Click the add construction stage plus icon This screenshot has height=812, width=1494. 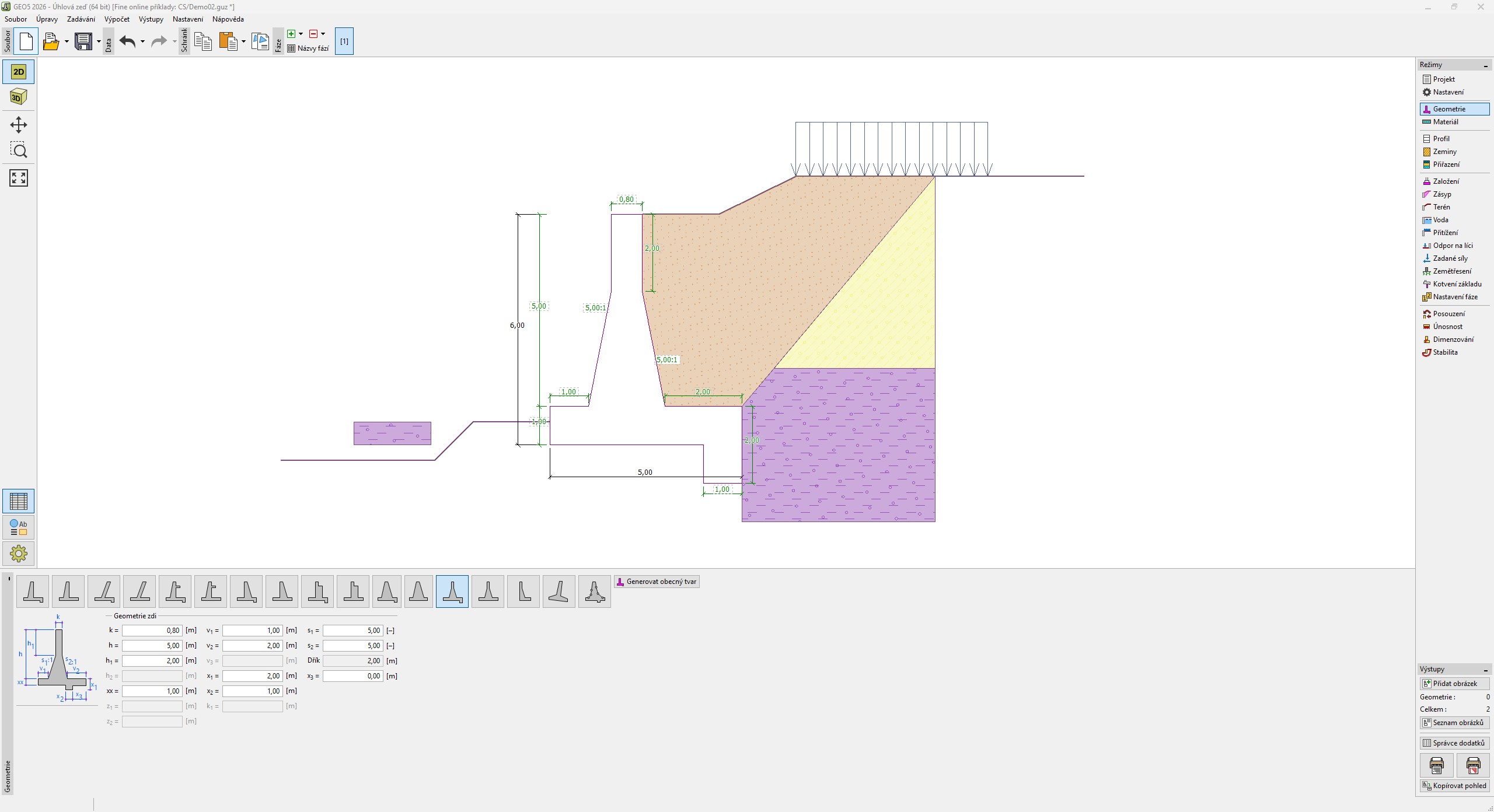click(x=291, y=34)
